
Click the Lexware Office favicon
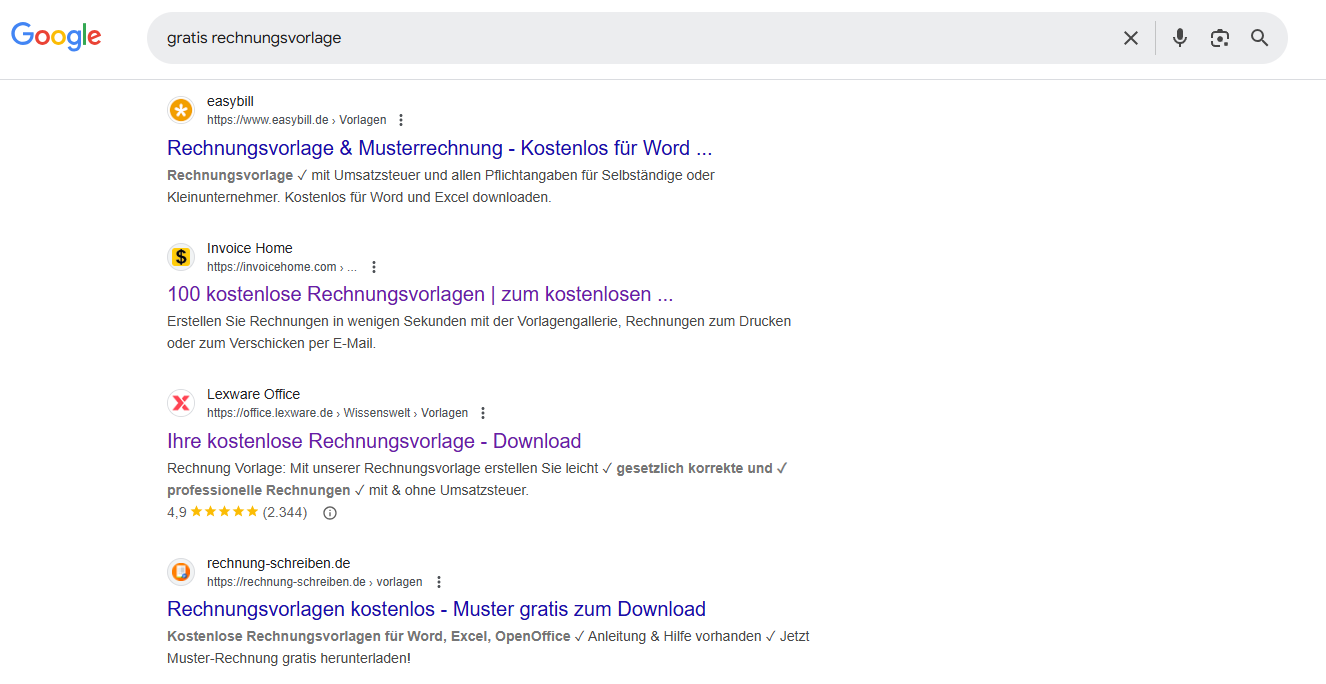pos(181,403)
